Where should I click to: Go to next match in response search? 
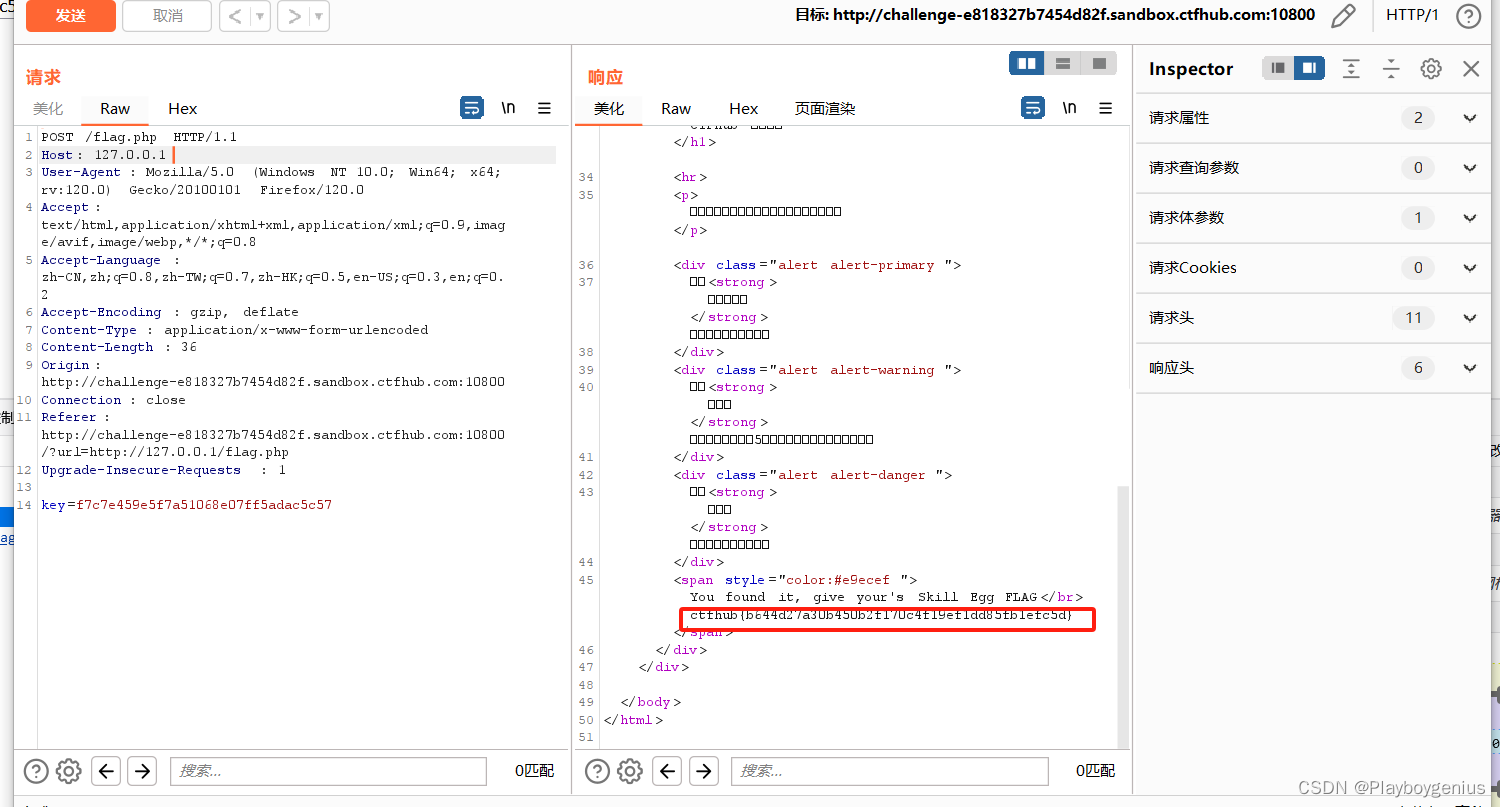(704, 771)
